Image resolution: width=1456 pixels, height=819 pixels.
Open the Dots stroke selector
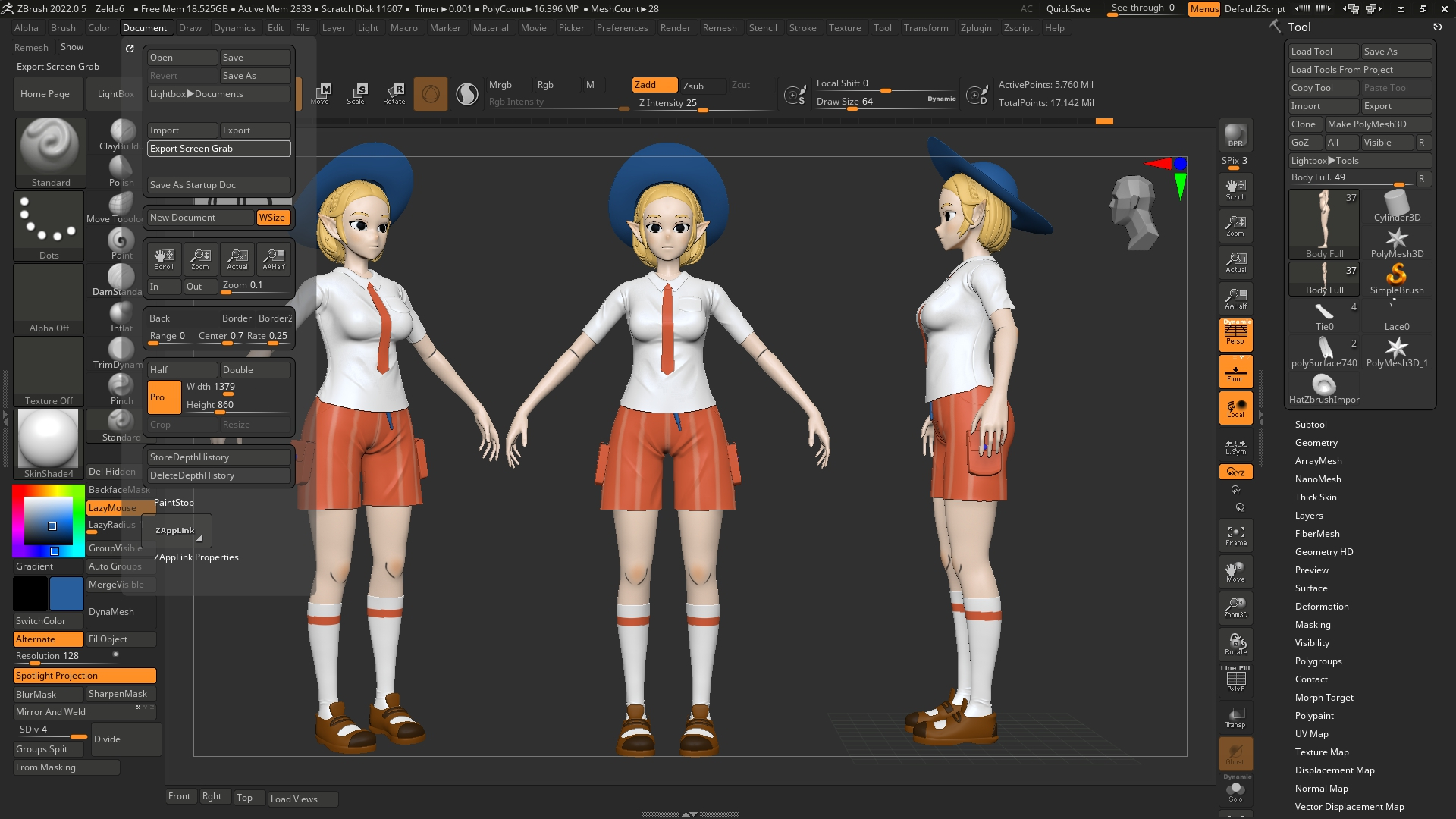[49, 225]
